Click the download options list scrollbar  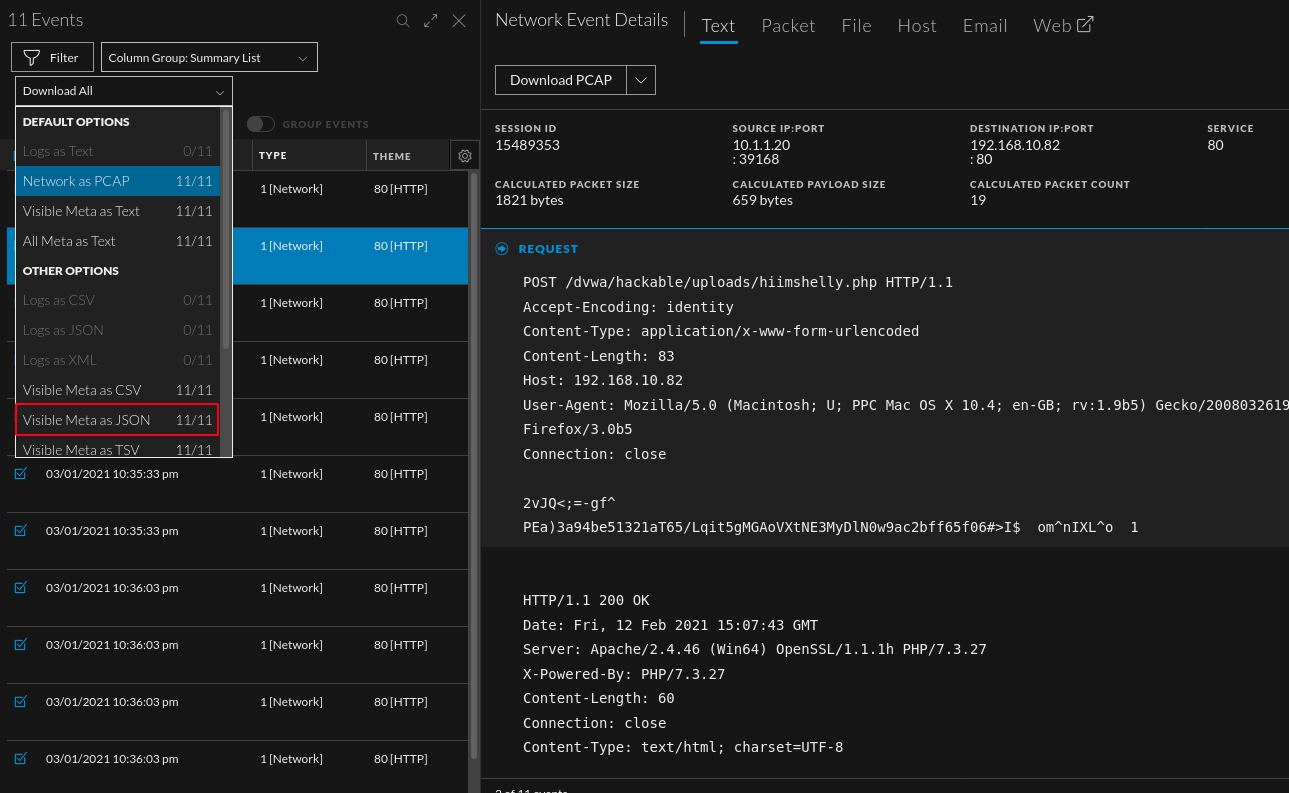pos(226,230)
